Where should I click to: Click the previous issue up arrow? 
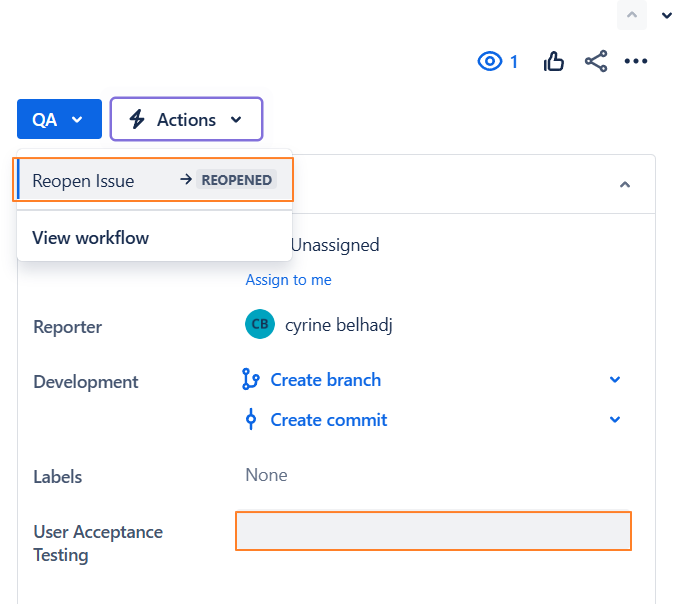[632, 14]
